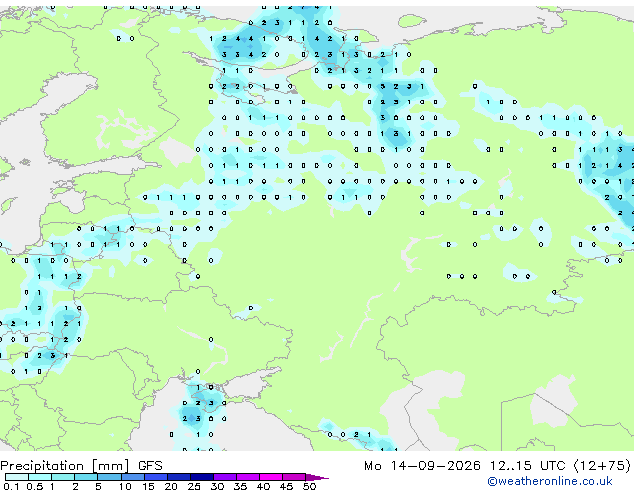
Task: Click the palest 0.1–0.5 mm legend swatch
Action: click(17, 477)
